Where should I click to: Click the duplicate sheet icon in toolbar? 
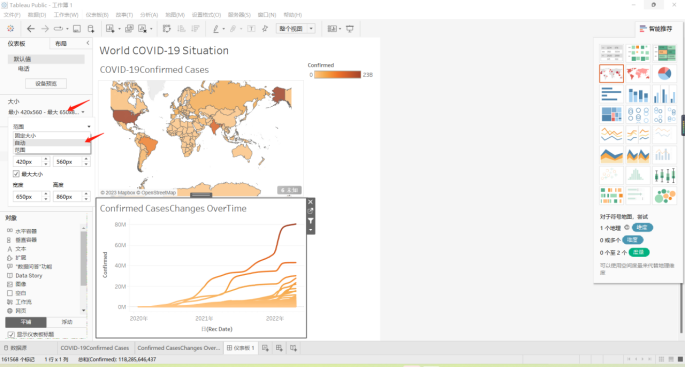[129, 29]
